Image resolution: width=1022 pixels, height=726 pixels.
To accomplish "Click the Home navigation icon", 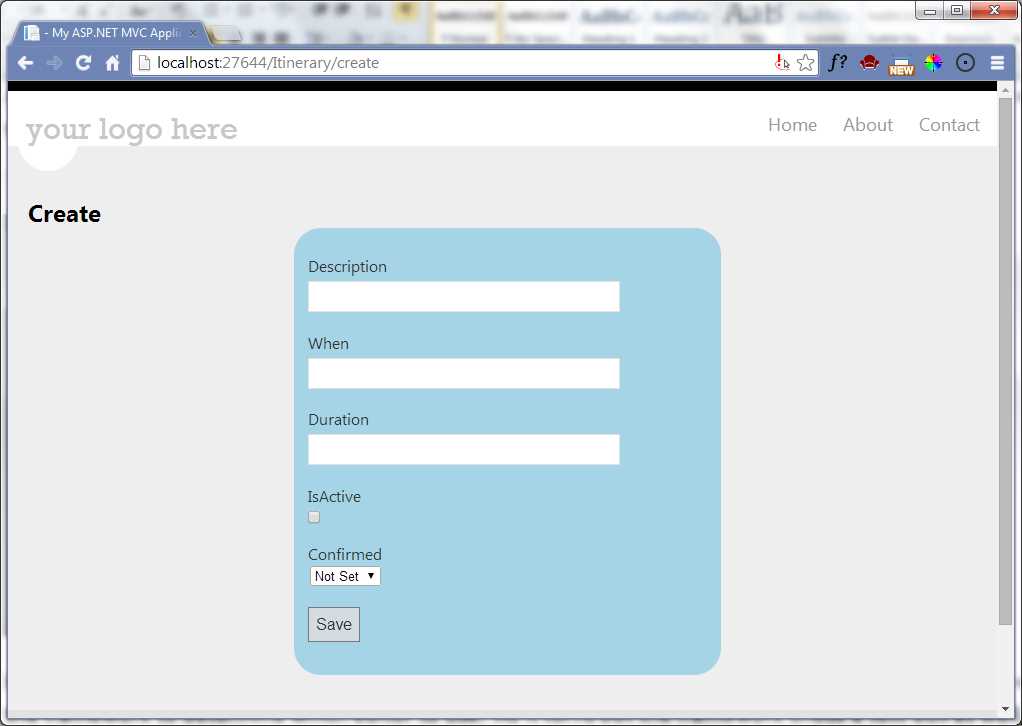I will pyautogui.click(x=113, y=62).
